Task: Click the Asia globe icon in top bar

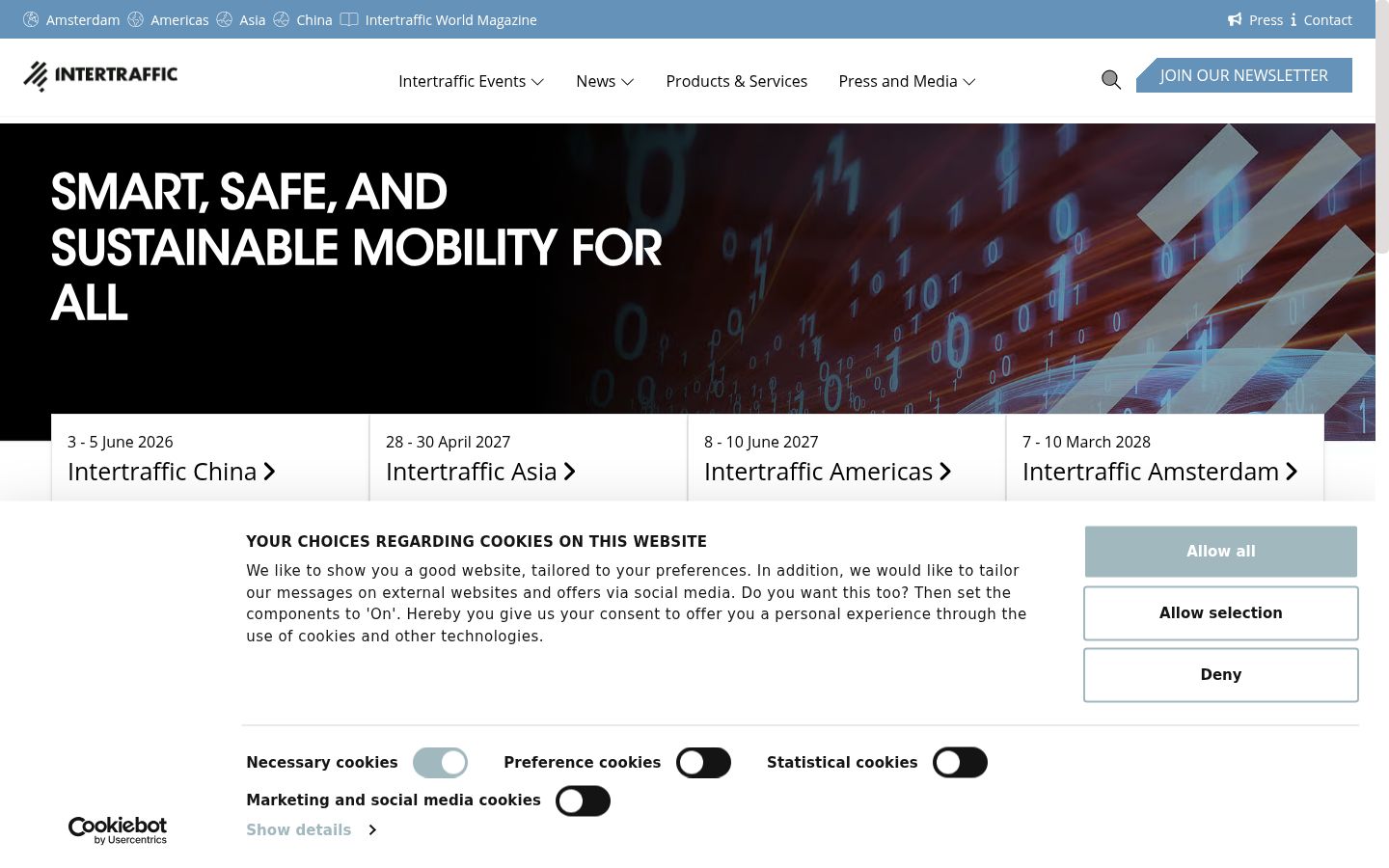Action: [225, 19]
